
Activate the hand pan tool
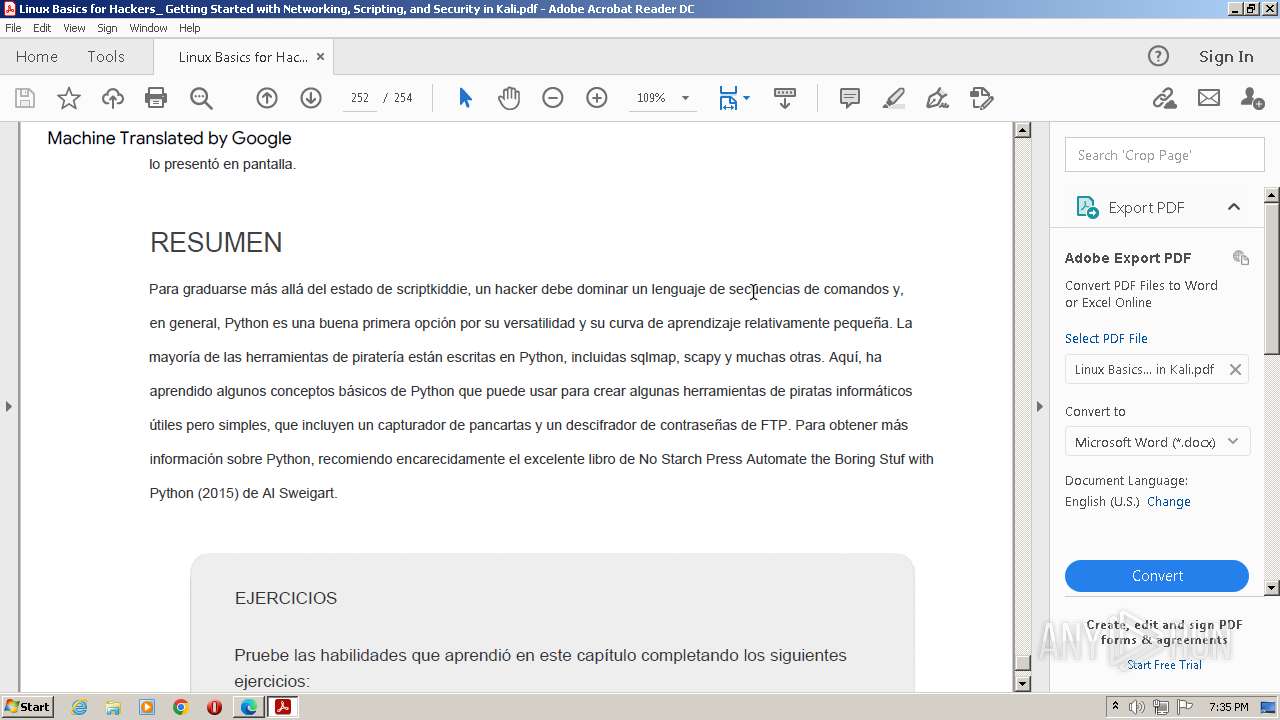(x=509, y=98)
